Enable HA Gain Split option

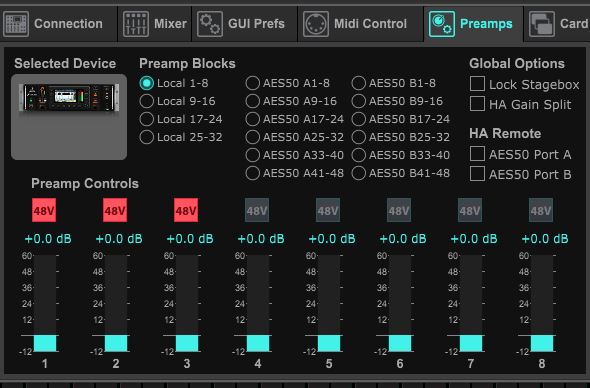click(477, 103)
